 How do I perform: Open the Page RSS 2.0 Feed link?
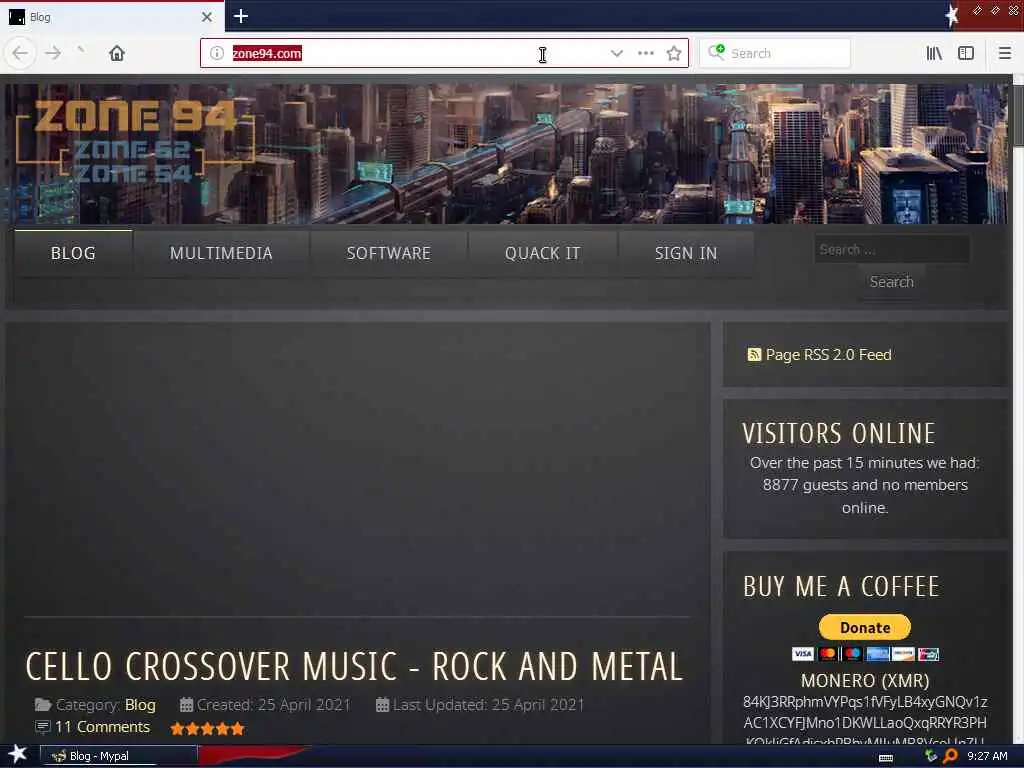[828, 355]
